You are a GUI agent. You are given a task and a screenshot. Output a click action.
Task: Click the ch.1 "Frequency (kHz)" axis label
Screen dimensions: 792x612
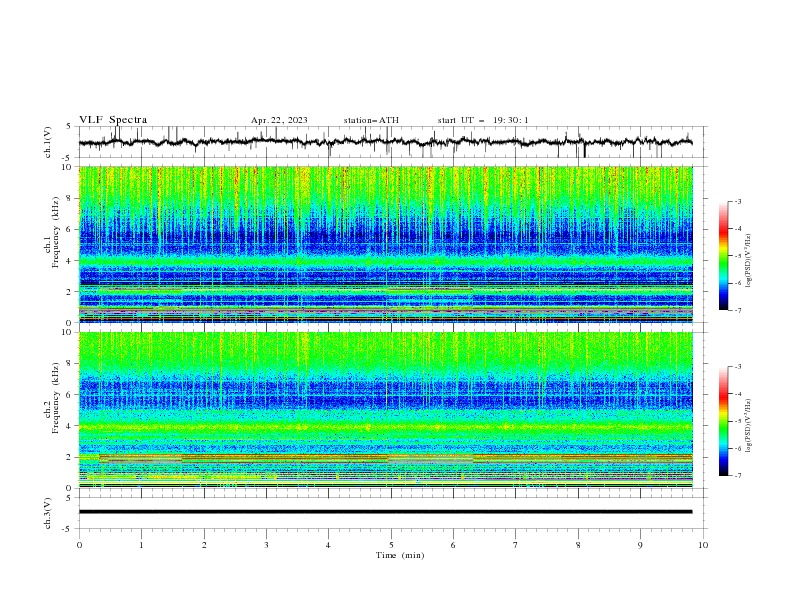pos(56,233)
